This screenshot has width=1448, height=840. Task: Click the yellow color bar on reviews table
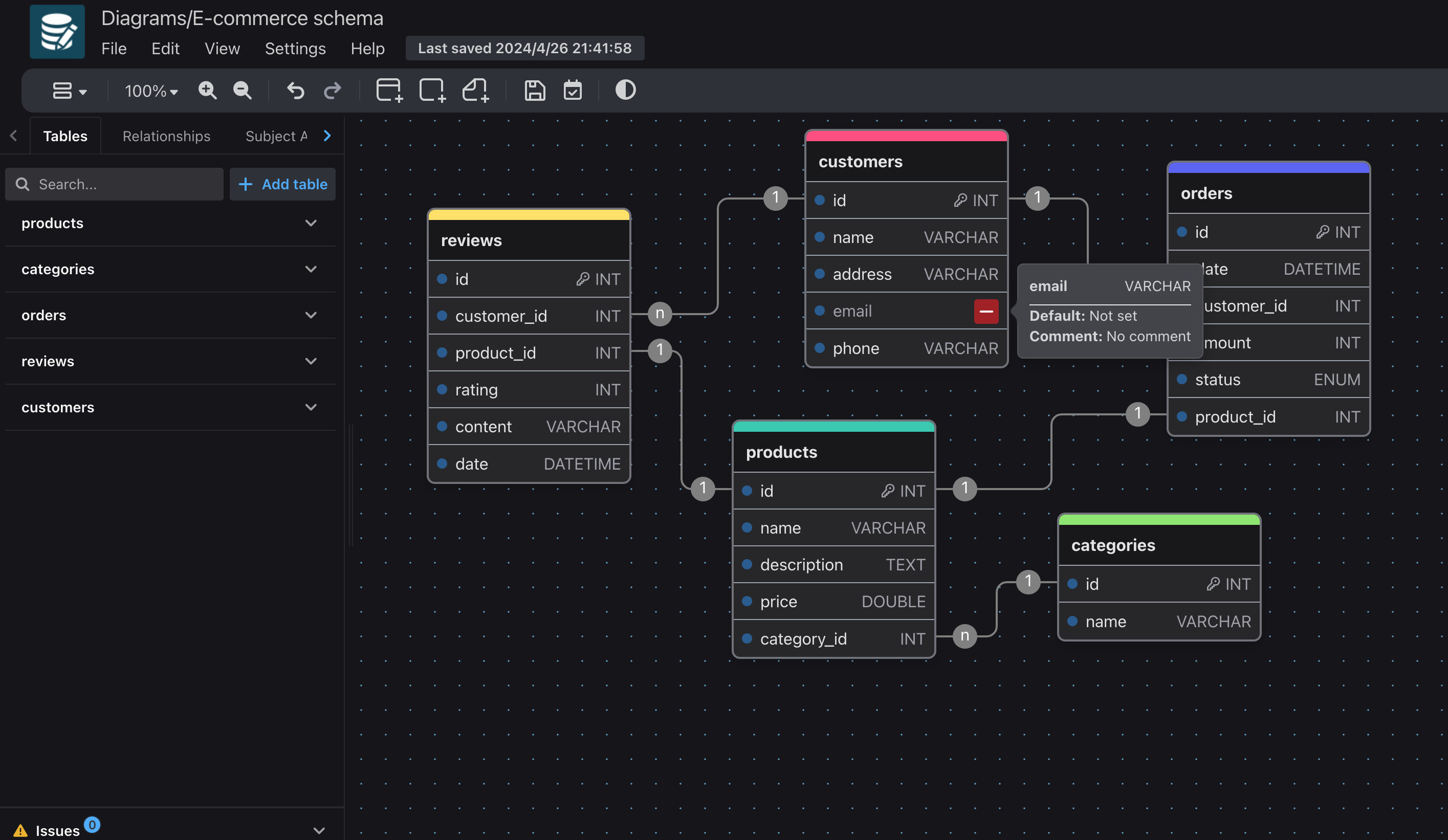coord(529,215)
